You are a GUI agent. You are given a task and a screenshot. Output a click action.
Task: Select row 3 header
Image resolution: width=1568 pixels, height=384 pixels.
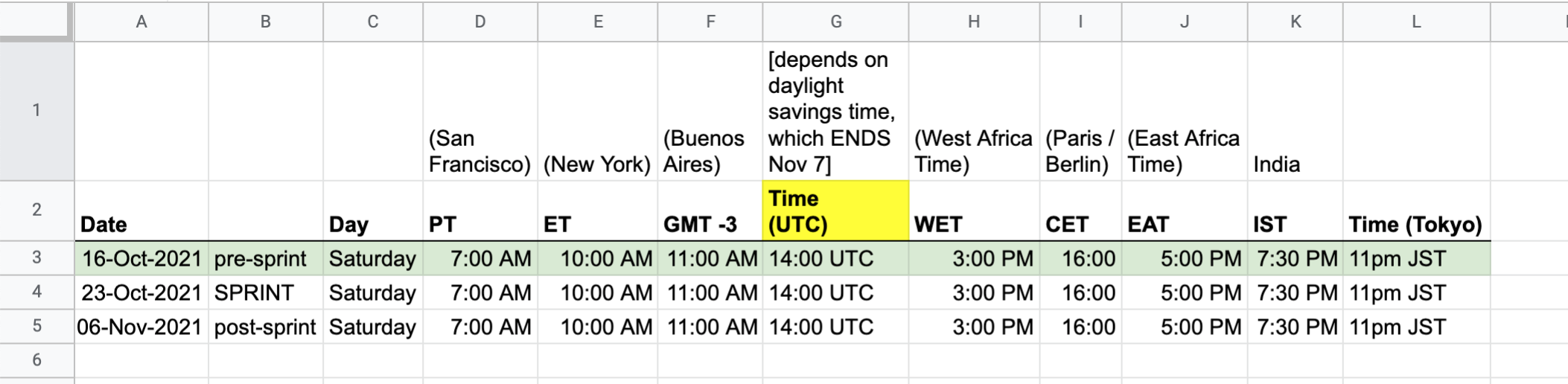(x=36, y=258)
